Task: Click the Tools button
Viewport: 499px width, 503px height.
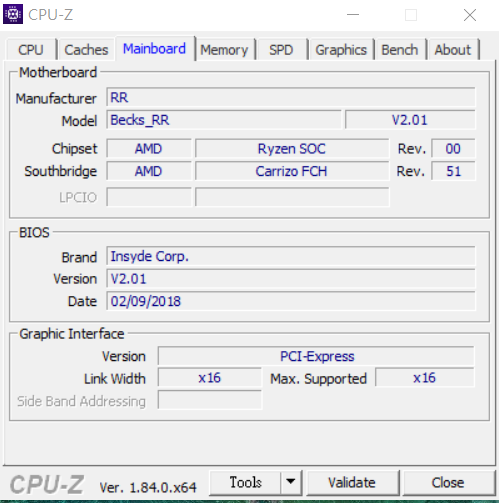Action: [x=245, y=482]
